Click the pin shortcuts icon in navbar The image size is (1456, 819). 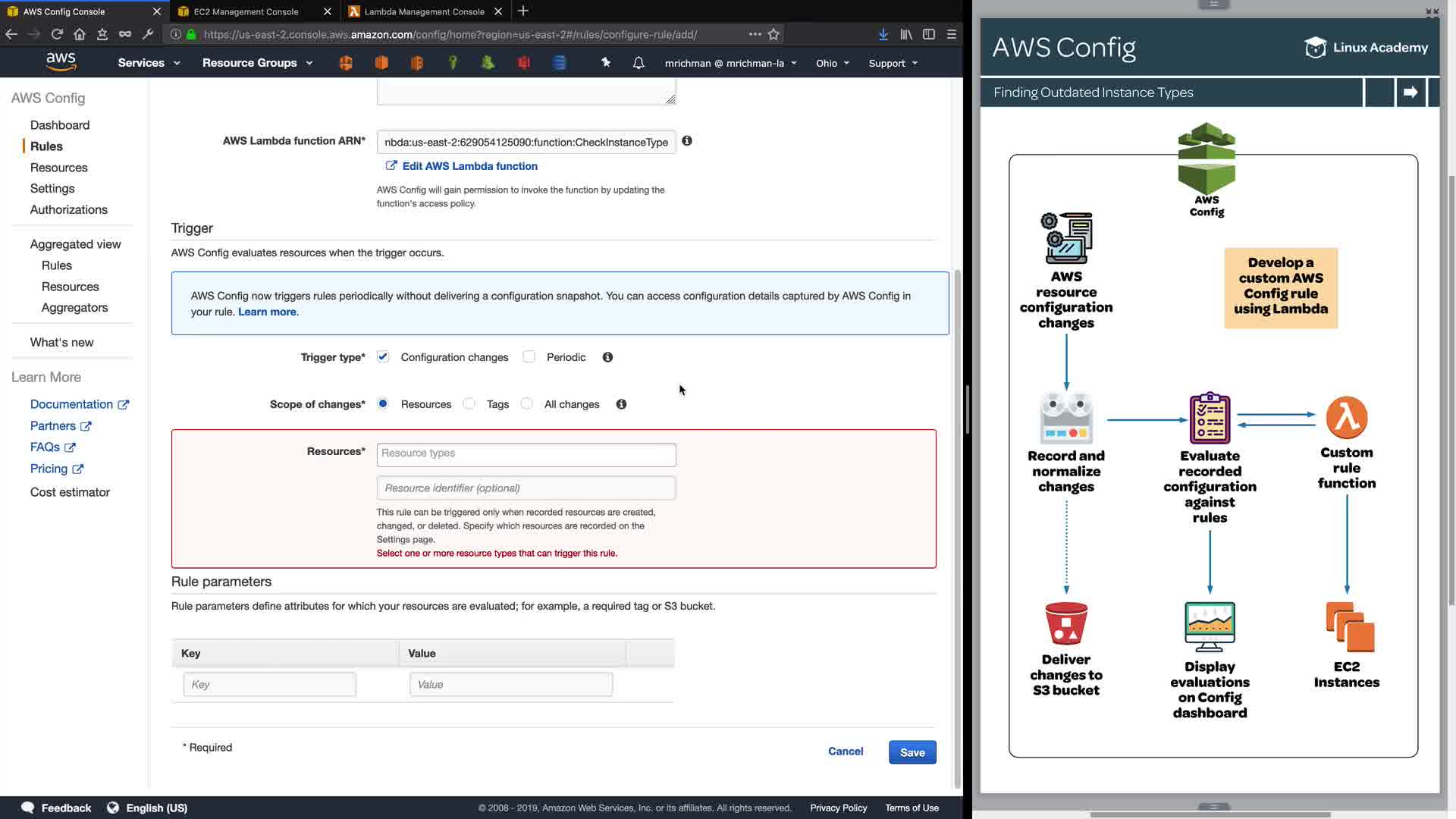tap(606, 63)
